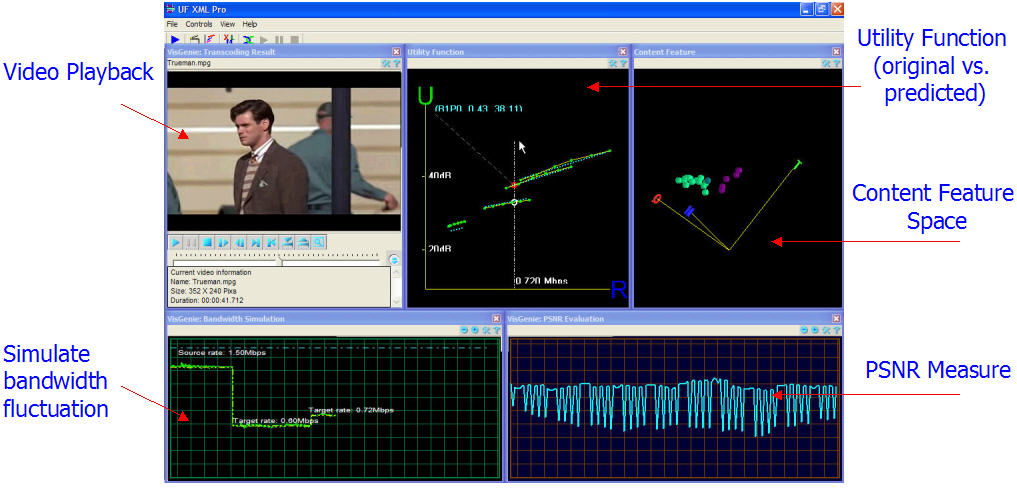Close the PSNR Evaluation panel
This screenshot has height=502, width=1017.
836,318
